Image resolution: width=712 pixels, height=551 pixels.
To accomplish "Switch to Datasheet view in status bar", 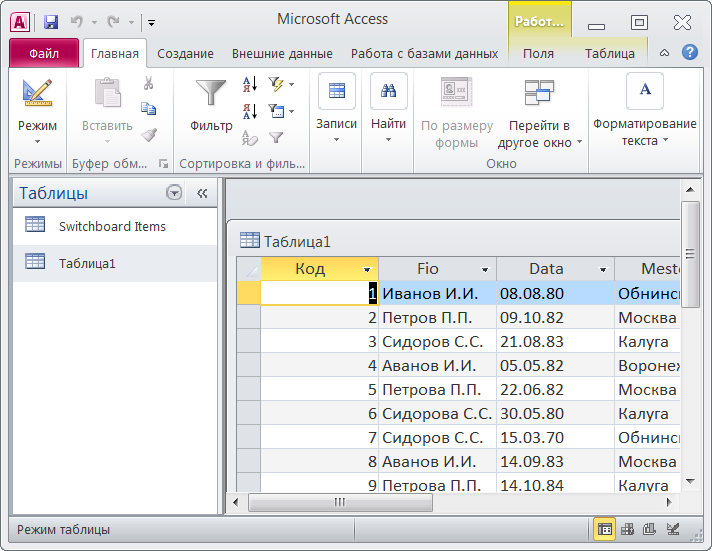I will (x=604, y=529).
